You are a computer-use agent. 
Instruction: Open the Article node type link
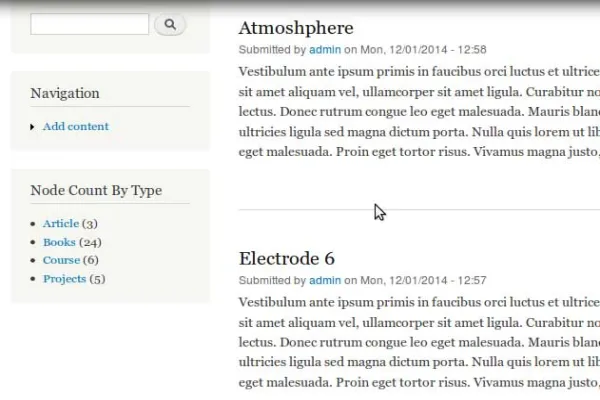[x=61, y=223]
